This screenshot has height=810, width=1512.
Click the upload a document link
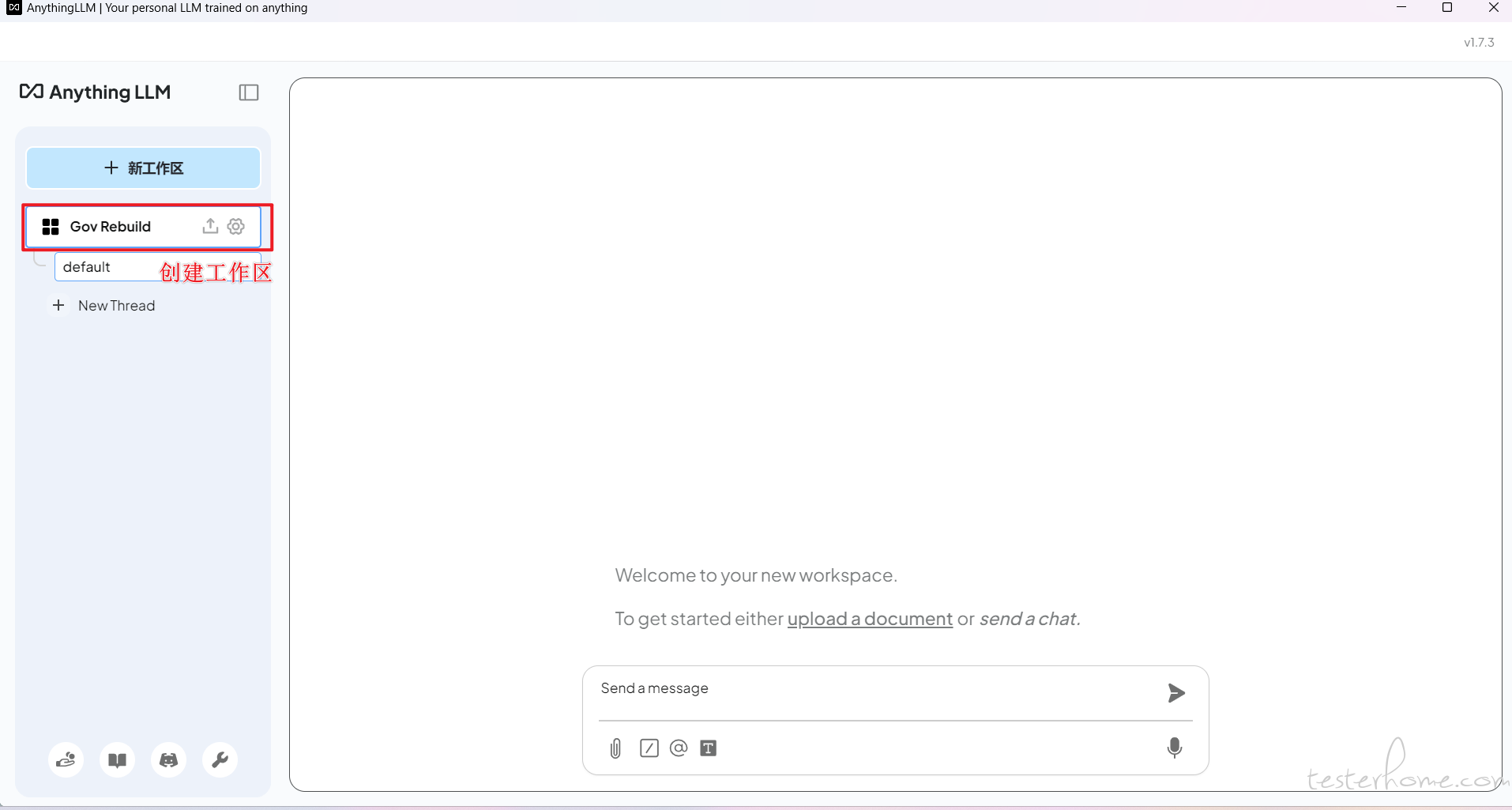(870, 619)
